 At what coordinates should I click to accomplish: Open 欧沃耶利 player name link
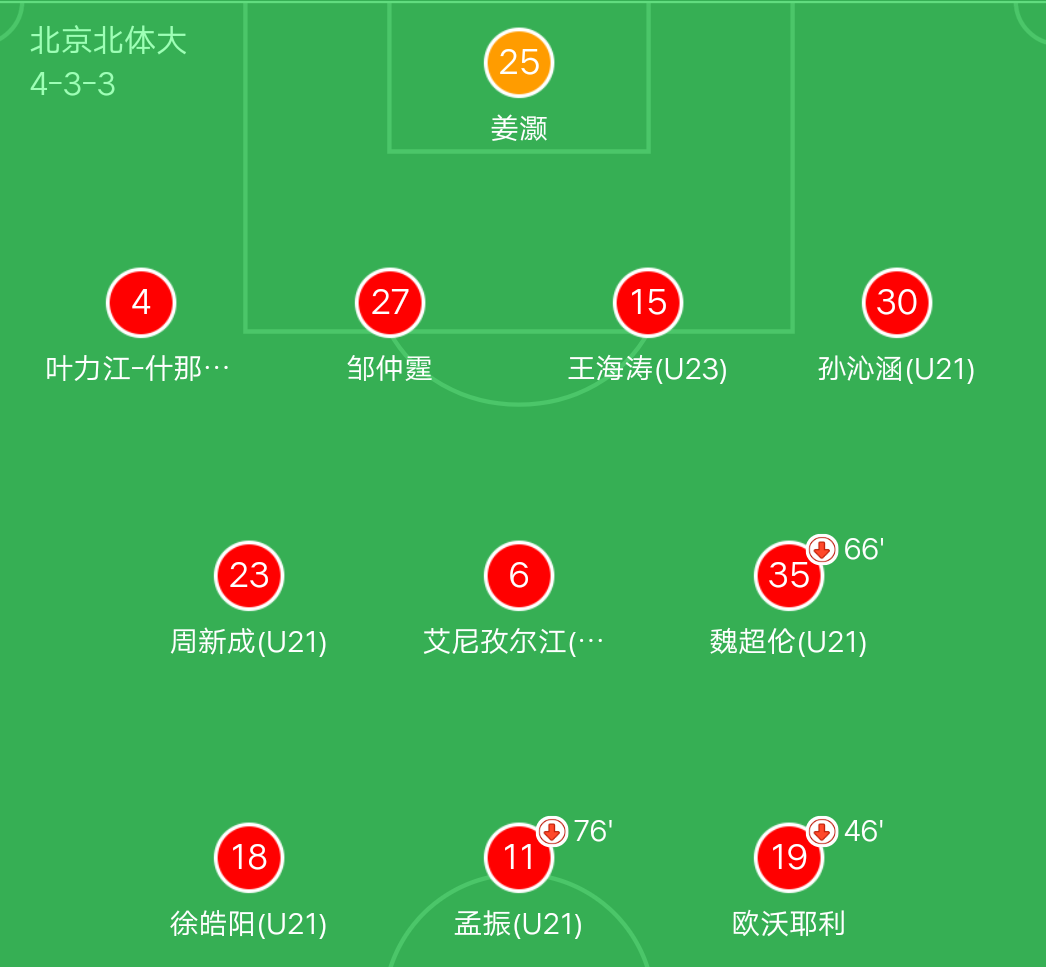pos(789,924)
